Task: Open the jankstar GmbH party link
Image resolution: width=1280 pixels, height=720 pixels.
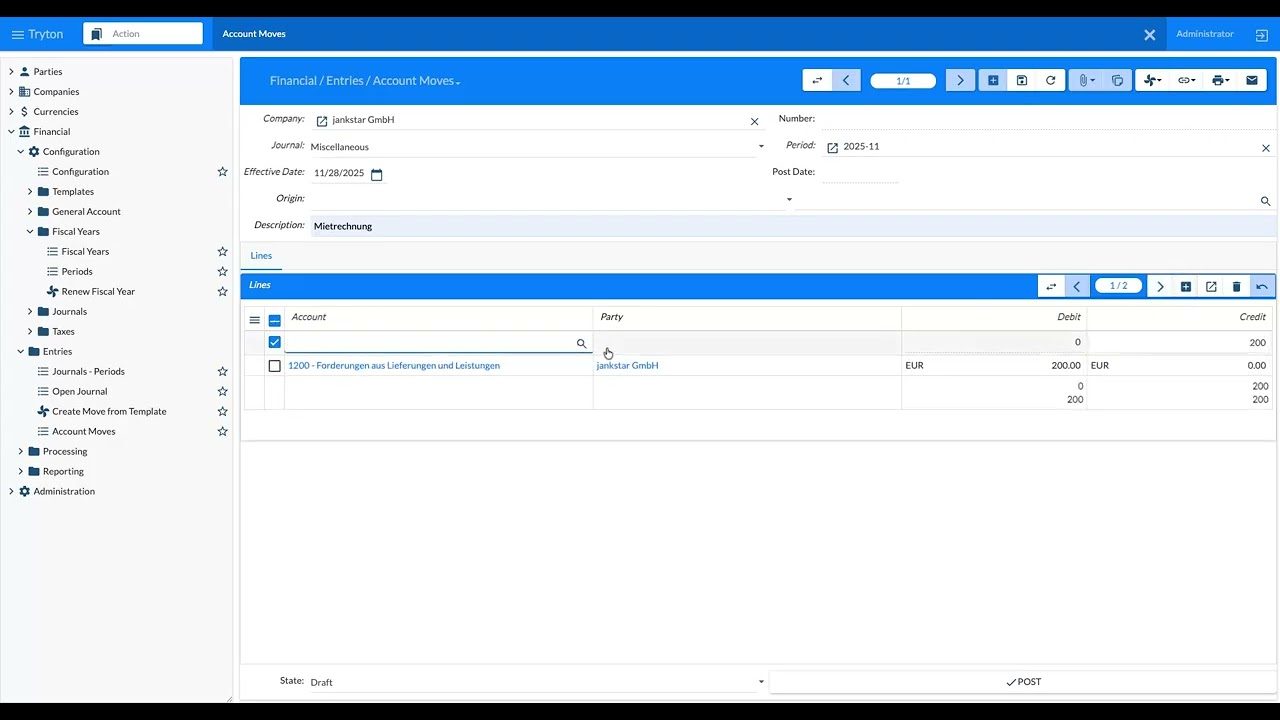Action: pos(627,366)
